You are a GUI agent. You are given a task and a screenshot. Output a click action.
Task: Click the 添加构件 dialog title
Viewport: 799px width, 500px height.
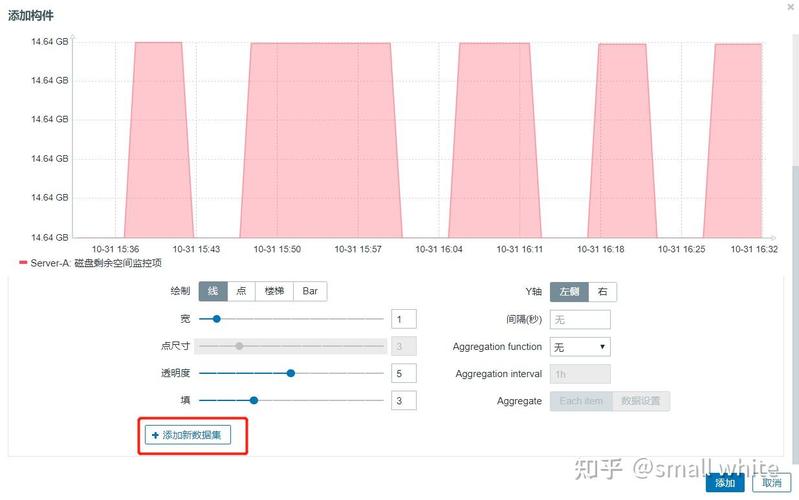(x=31, y=16)
